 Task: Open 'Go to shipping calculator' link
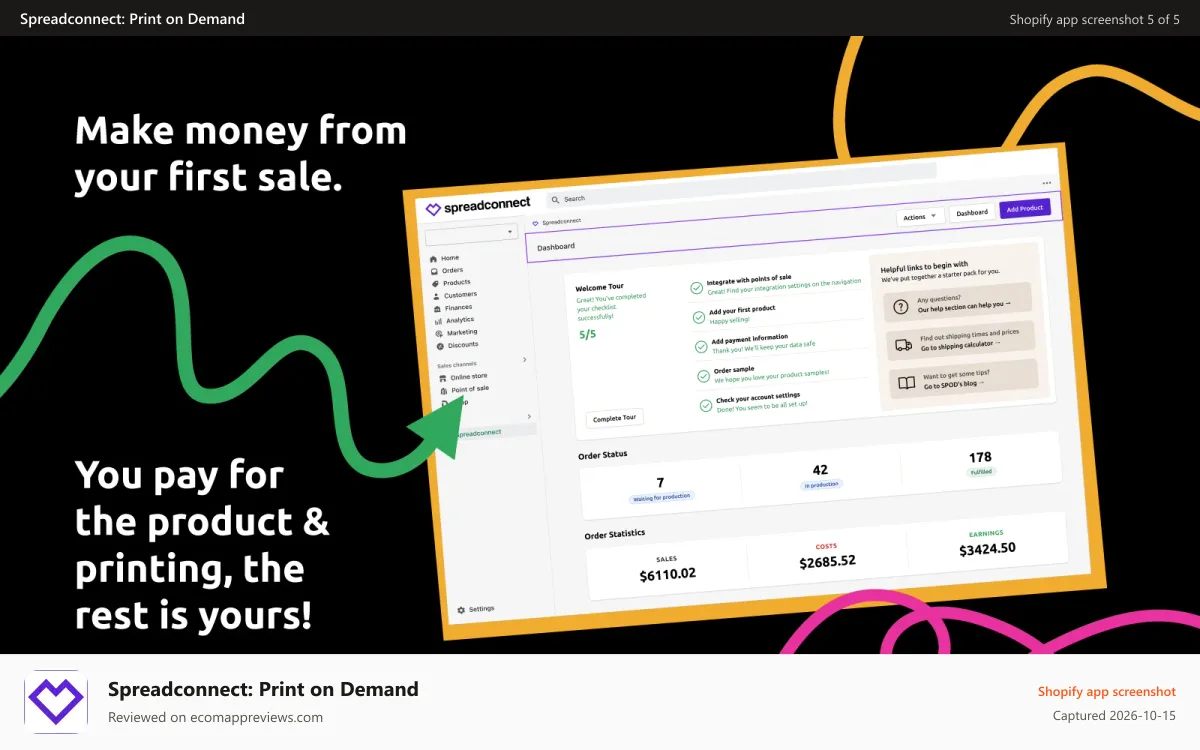pos(960,345)
